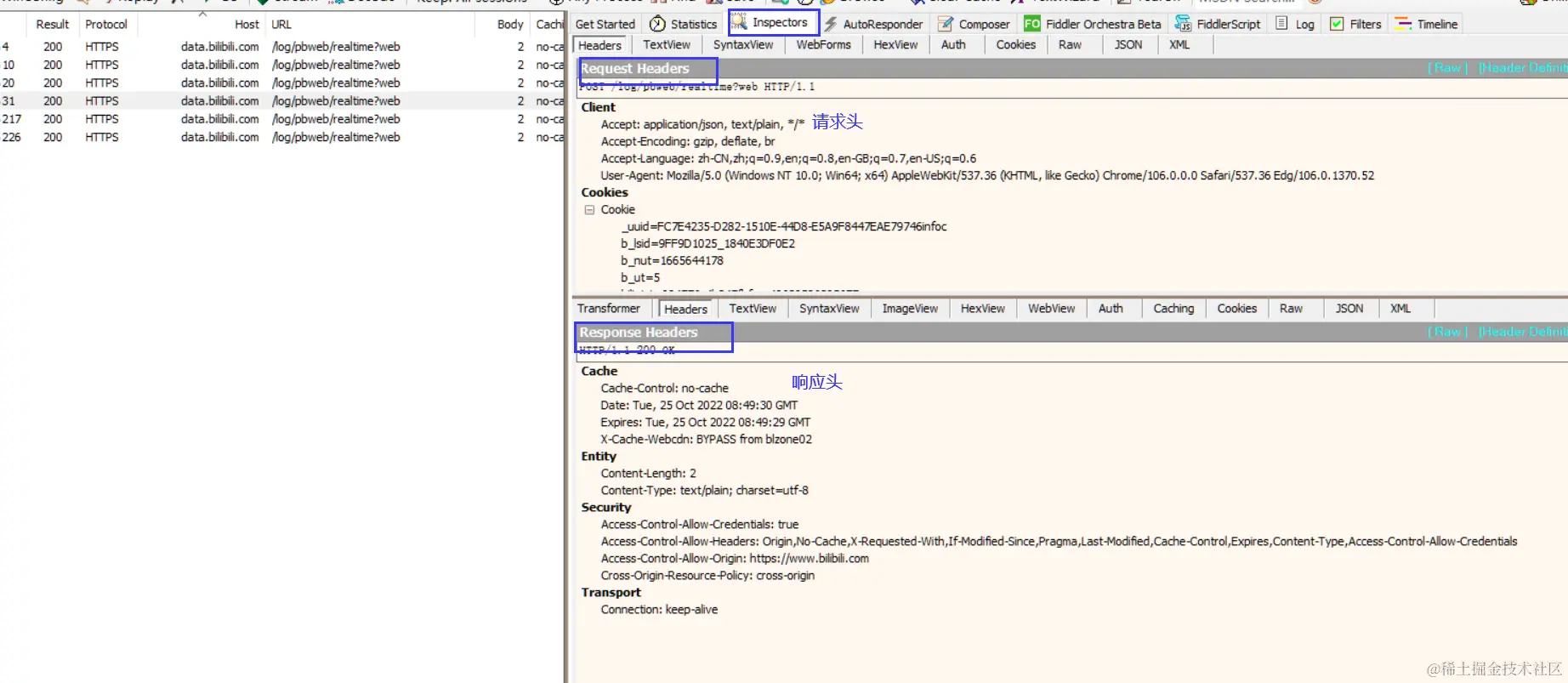This screenshot has width=1568, height=683.
Task: Select response inspector HexView tab
Action: [983, 309]
